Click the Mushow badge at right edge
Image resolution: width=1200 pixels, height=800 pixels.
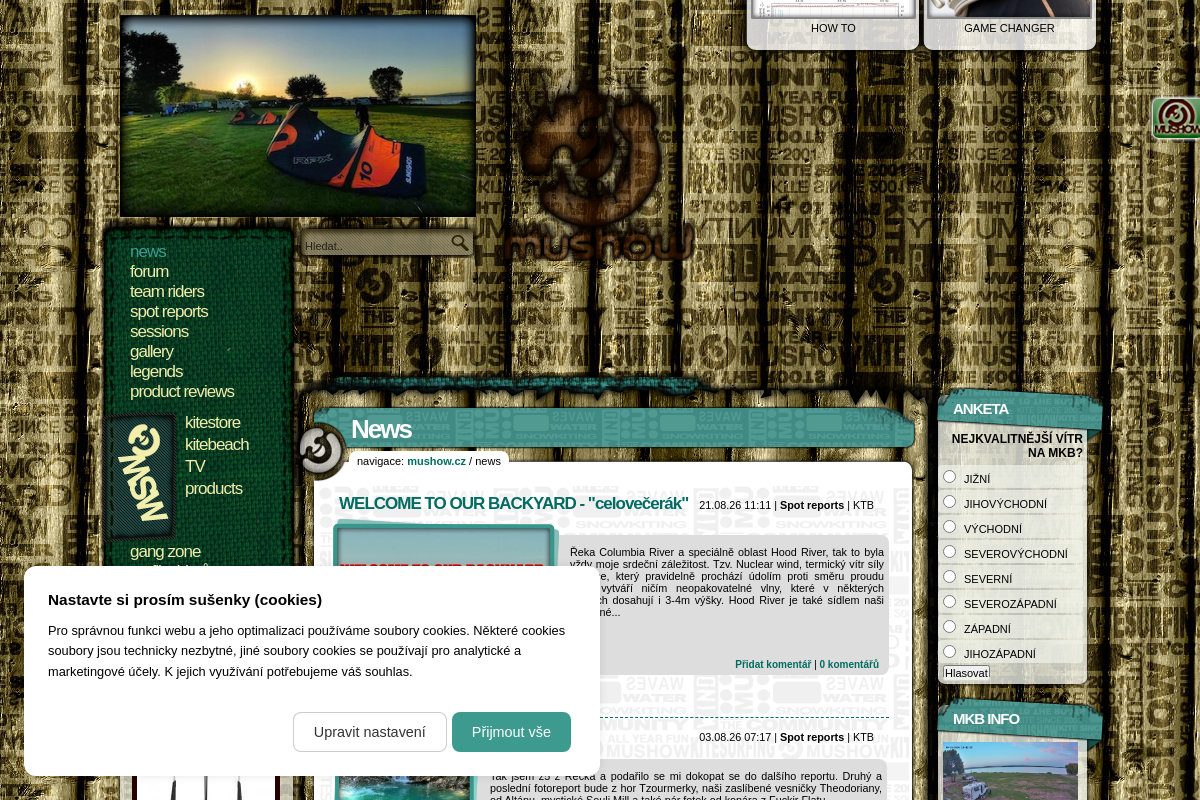pos(1176,118)
